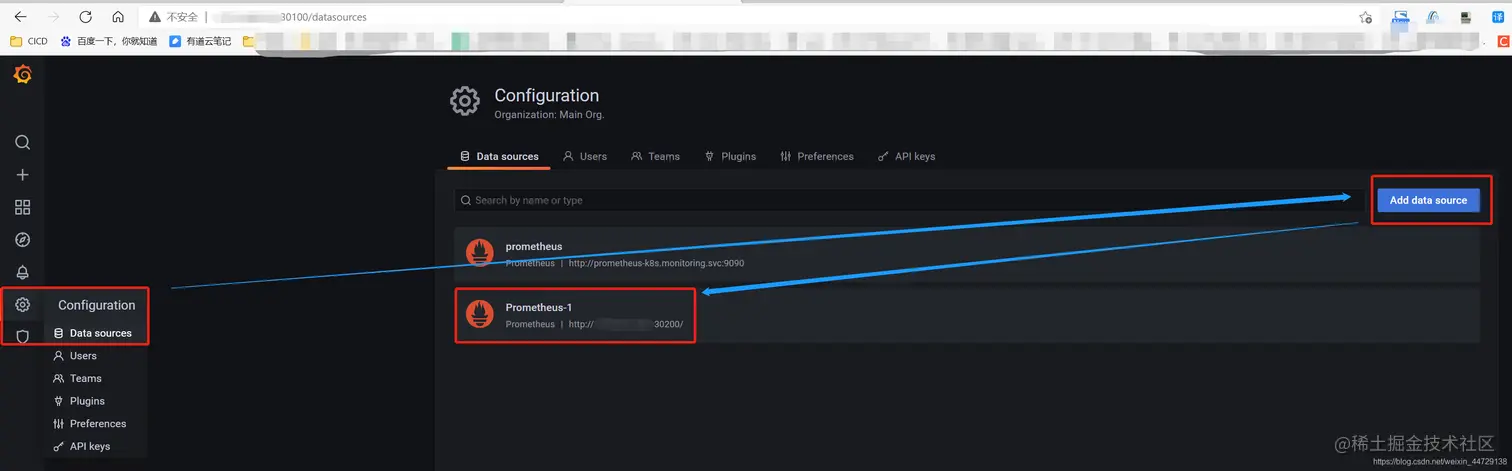Click the Prometheus-1 data source flame logo

click(x=480, y=316)
